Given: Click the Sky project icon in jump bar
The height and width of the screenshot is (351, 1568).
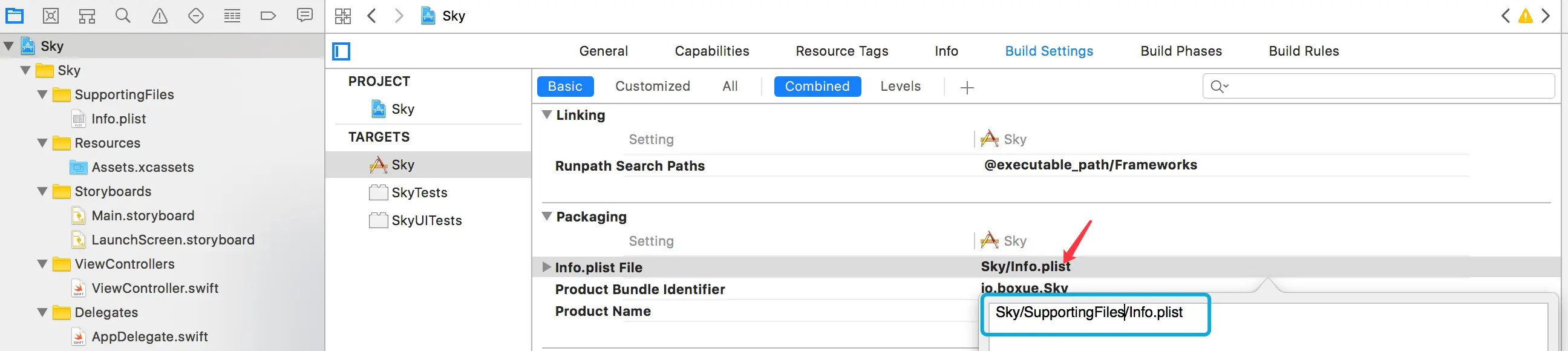Looking at the screenshot, I should (428, 16).
